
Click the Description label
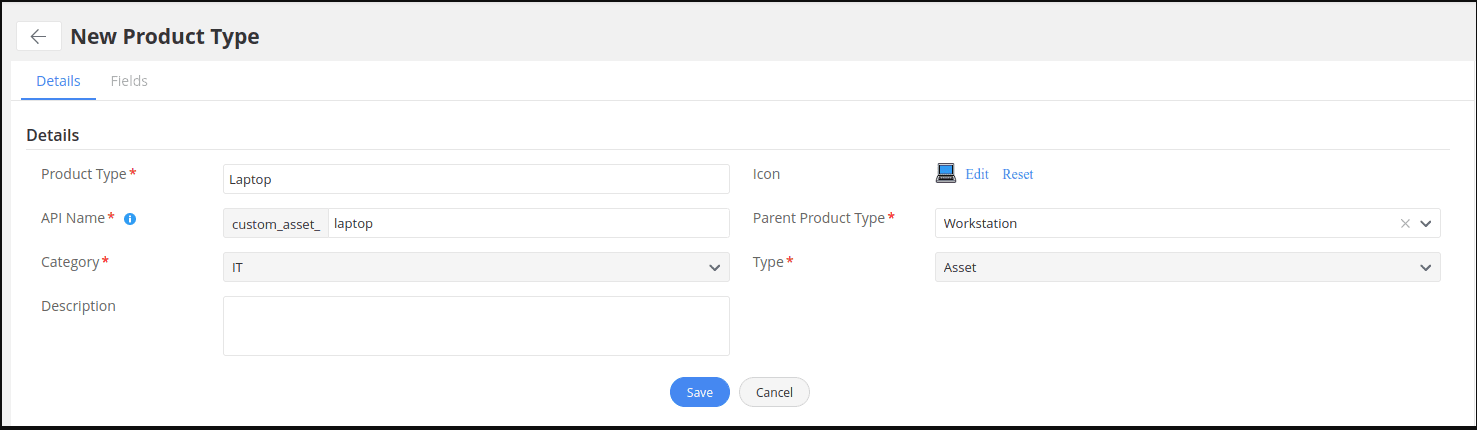tap(78, 306)
